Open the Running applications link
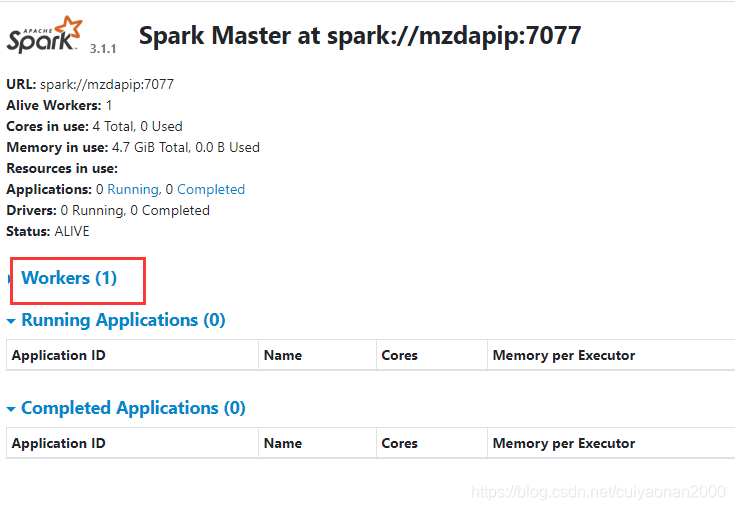Image resolution: width=735 pixels, height=510 pixels. [133, 189]
